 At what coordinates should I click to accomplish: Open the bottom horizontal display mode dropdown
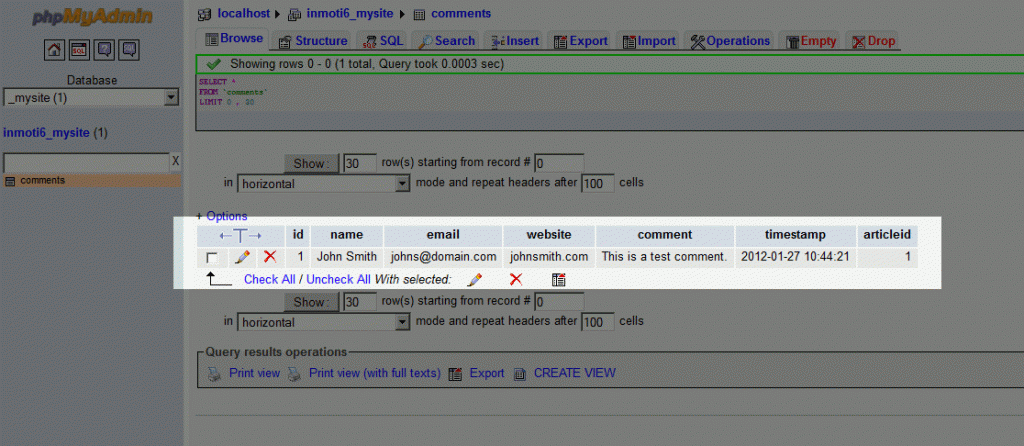point(402,323)
